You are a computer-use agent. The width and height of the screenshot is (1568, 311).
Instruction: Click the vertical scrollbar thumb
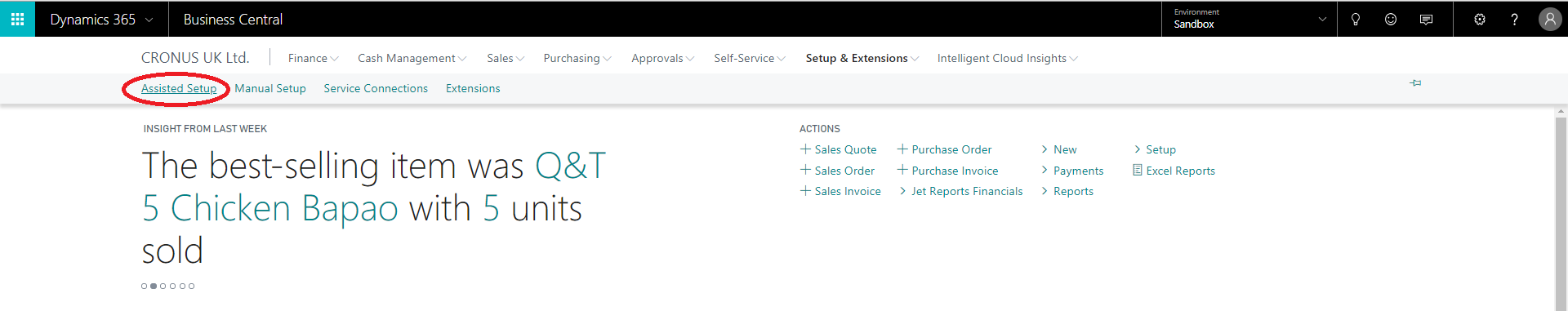[x=1561, y=214]
